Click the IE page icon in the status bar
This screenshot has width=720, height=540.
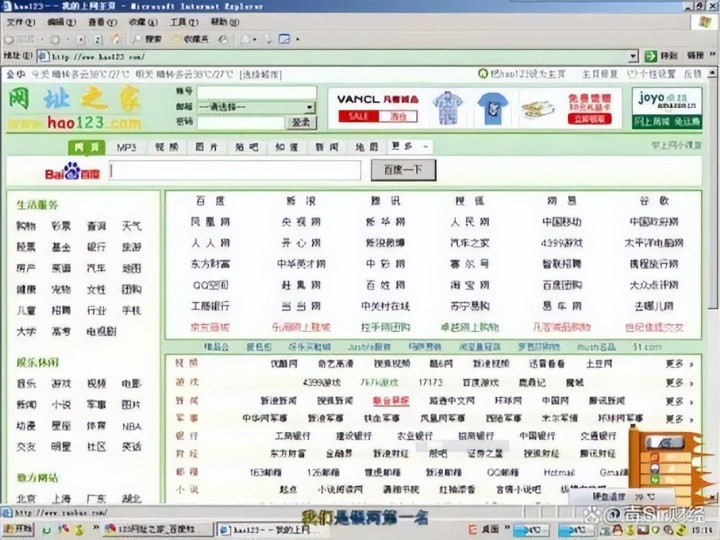(x=6, y=512)
